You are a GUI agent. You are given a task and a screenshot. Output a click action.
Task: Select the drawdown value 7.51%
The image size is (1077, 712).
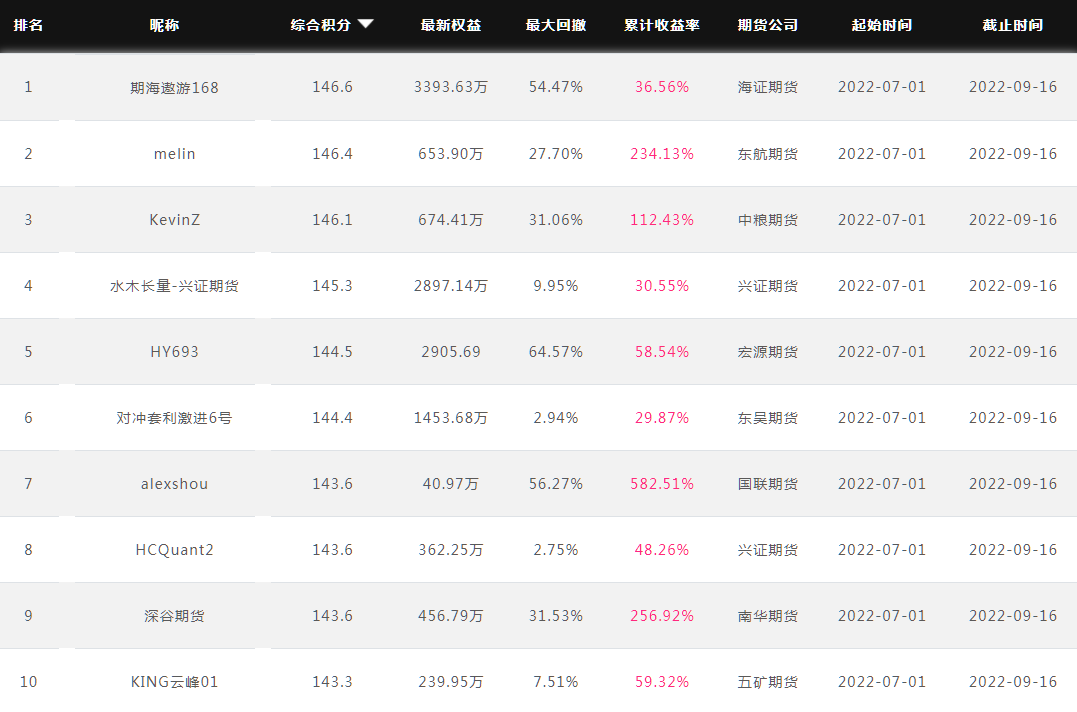556,682
